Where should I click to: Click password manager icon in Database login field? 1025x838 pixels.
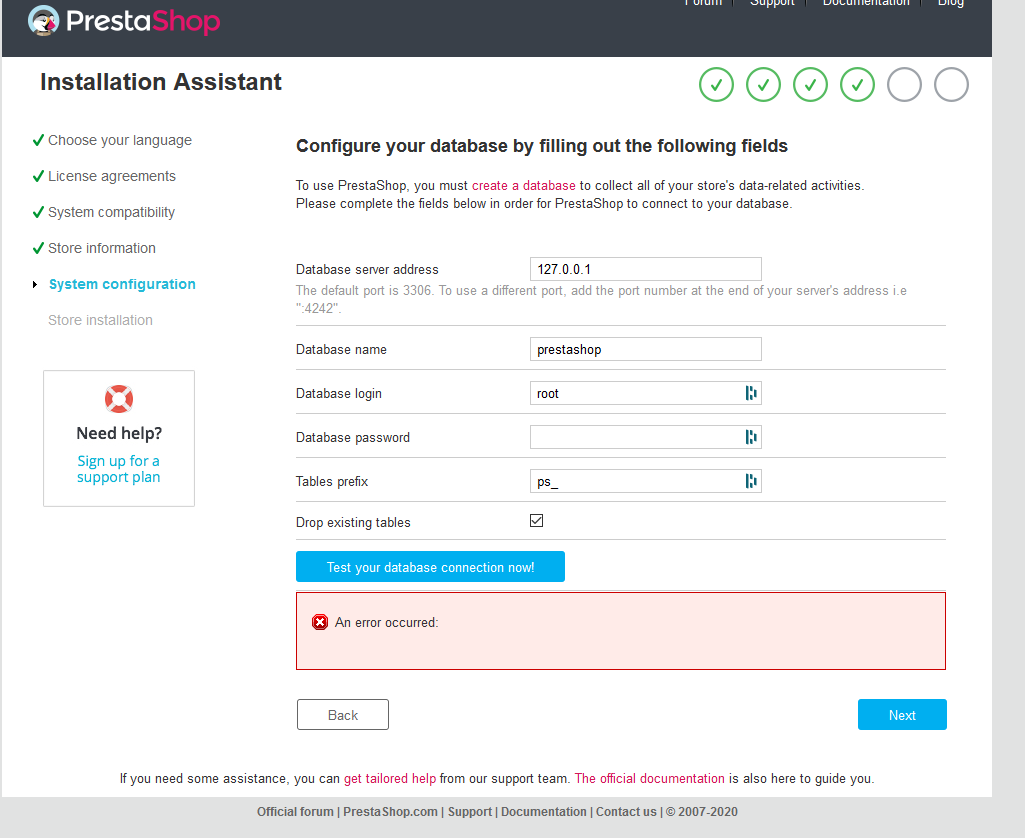pos(751,393)
